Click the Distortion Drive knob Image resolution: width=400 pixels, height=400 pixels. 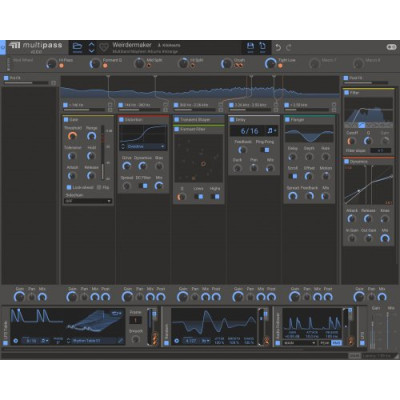[x=126, y=166]
